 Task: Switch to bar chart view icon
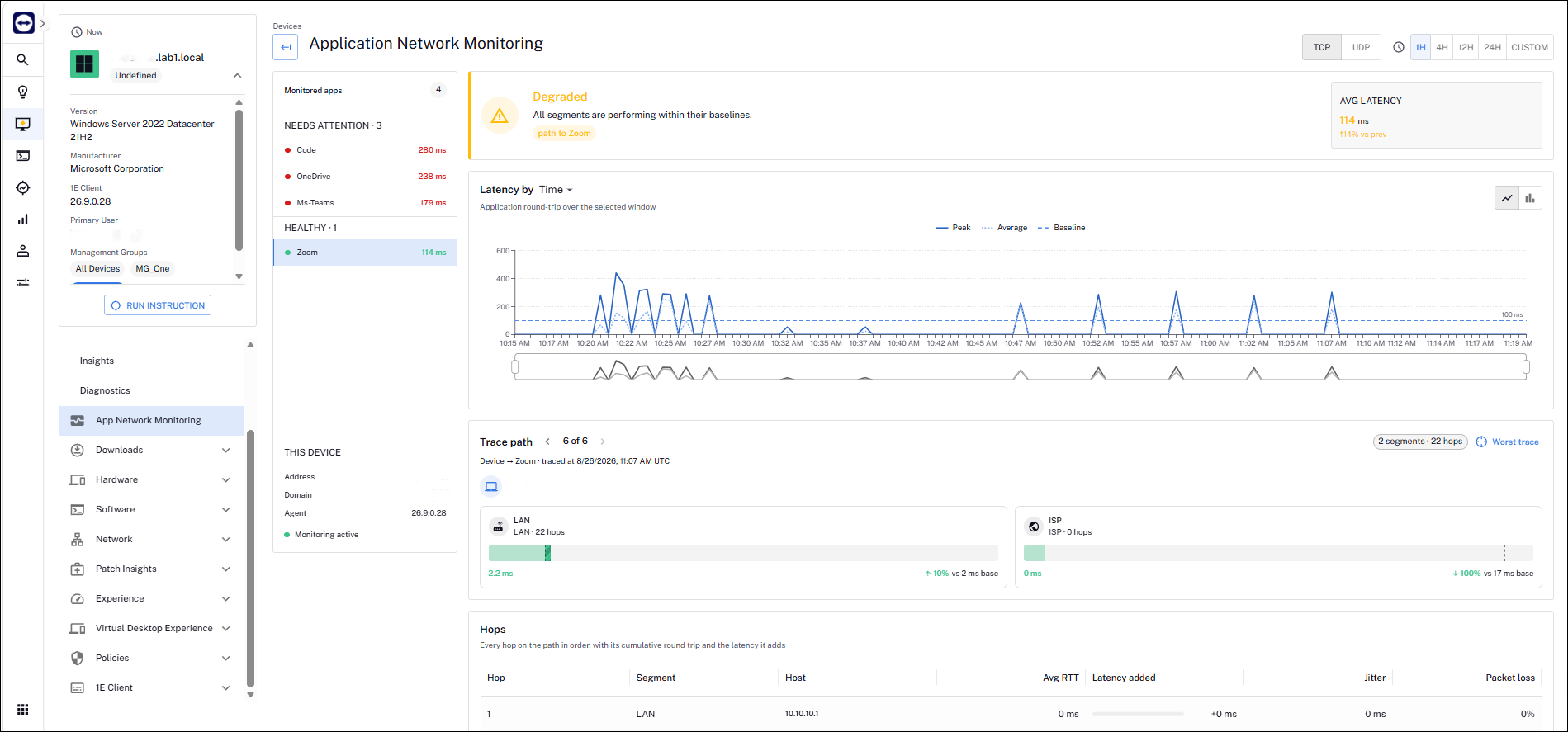click(1530, 198)
